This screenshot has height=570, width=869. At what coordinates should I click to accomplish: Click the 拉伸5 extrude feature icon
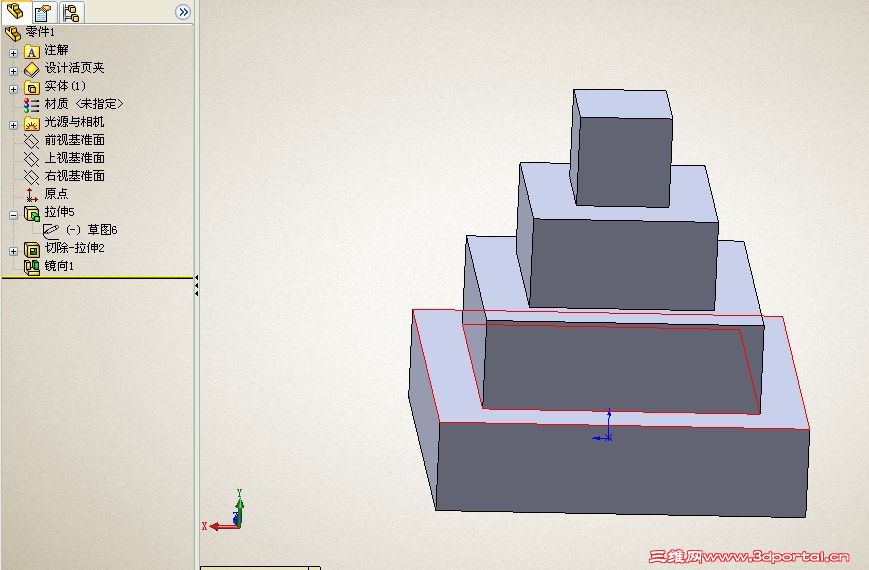point(32,213)
